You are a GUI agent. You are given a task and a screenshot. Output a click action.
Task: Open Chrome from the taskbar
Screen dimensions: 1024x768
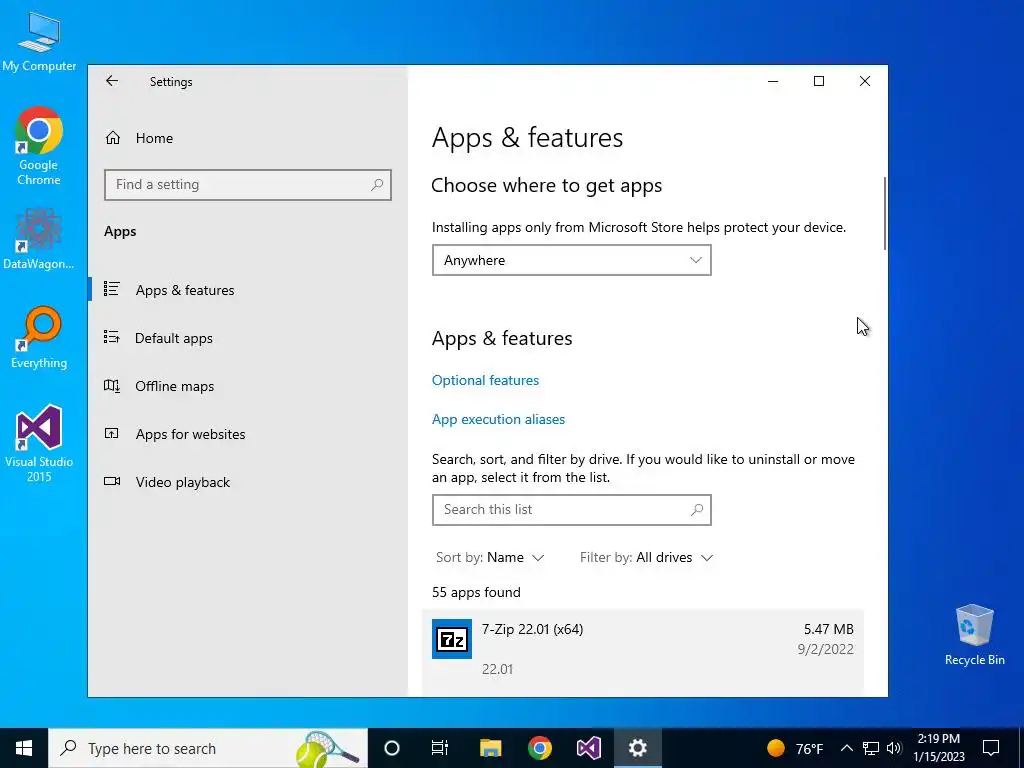pos(539,748)
